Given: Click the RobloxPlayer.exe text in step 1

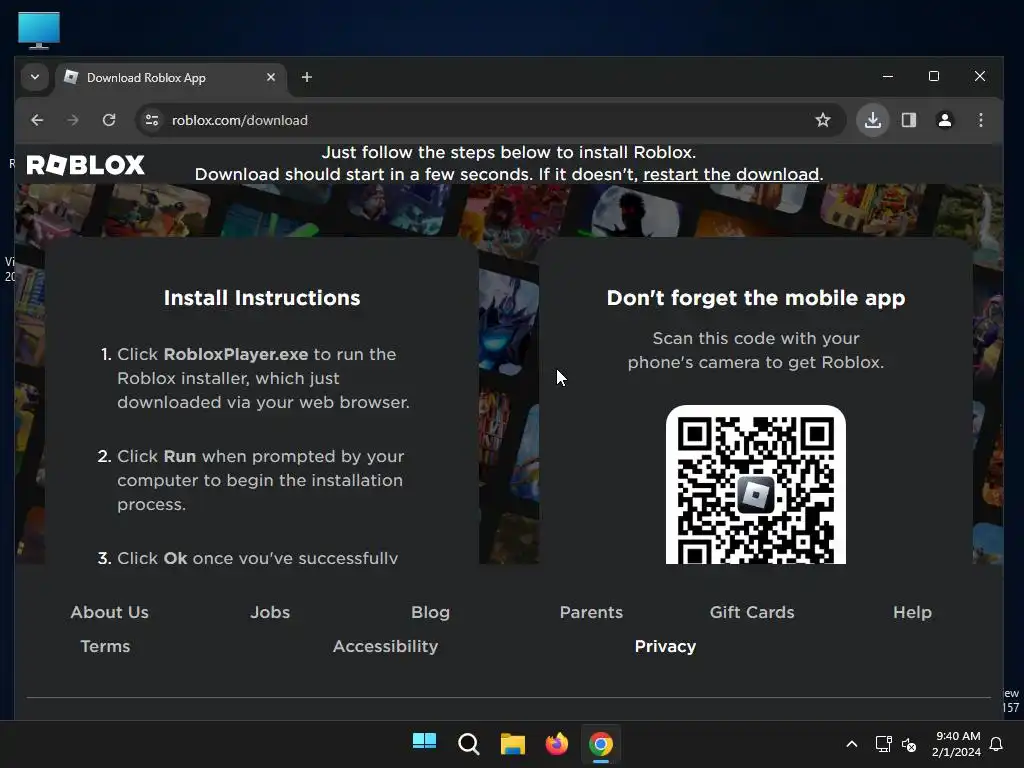Looking at the screenshot, I should point(236,354).
